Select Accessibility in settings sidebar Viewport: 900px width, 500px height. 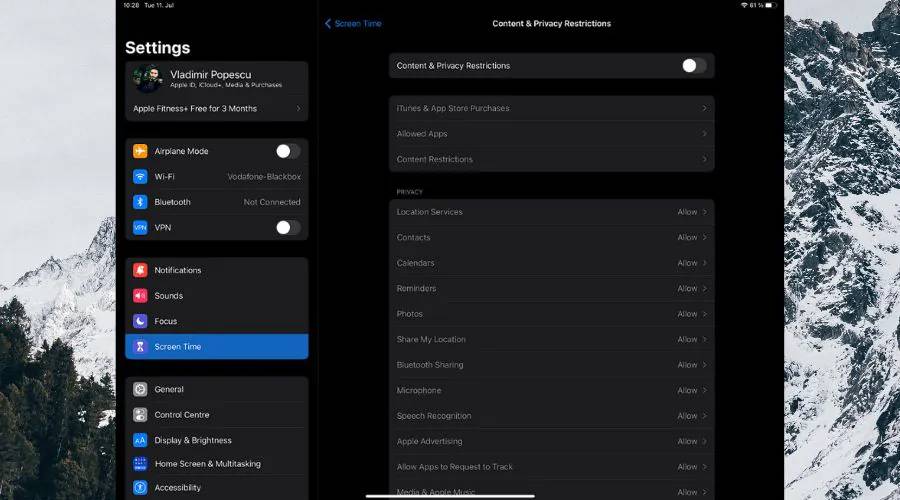[x=216, y=487]
